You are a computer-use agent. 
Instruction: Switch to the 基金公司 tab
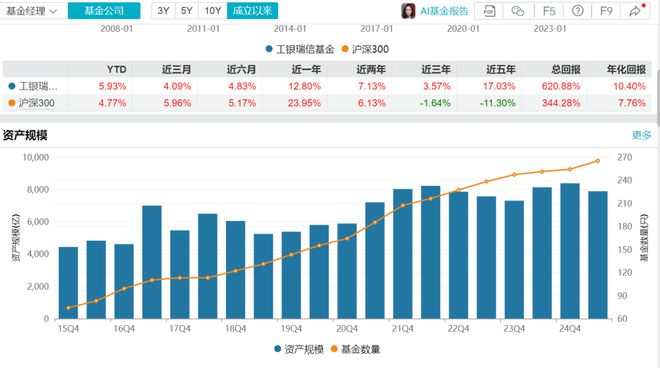(104, 11)
